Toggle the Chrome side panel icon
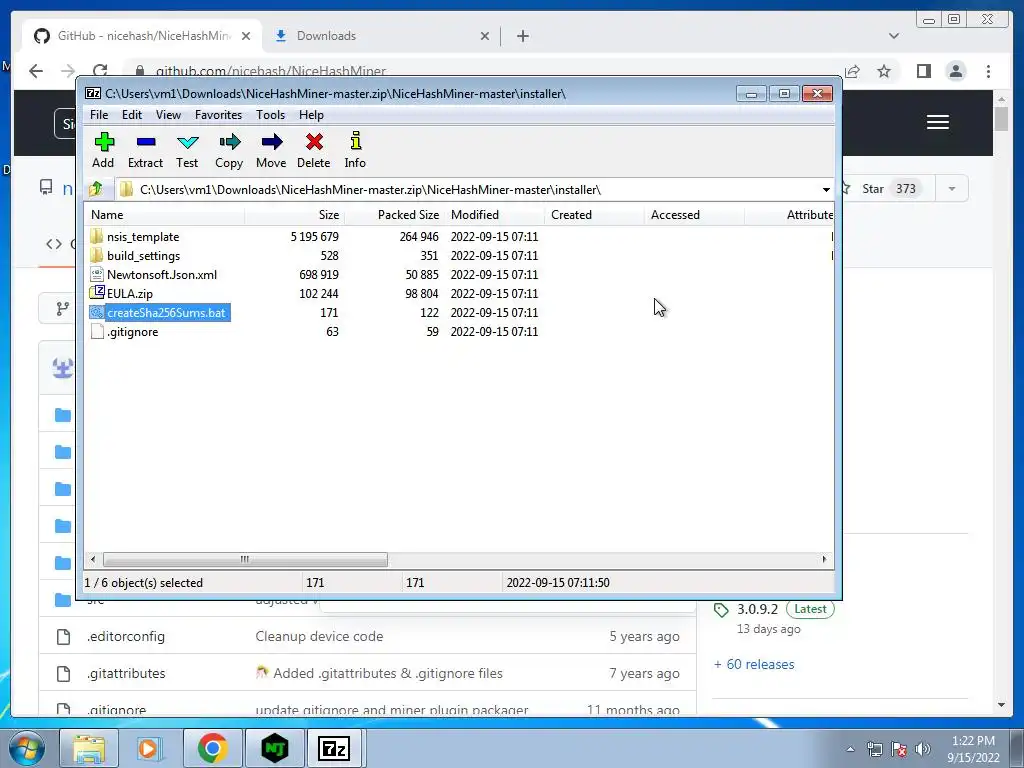1024x768 pixels. pos(923,71)
